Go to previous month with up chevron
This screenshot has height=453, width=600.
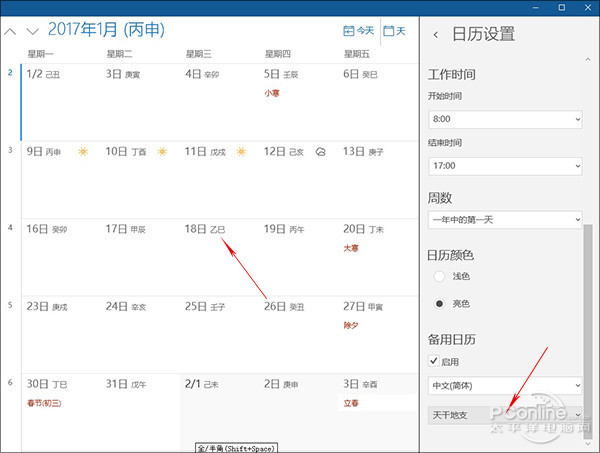pos(10,31)
